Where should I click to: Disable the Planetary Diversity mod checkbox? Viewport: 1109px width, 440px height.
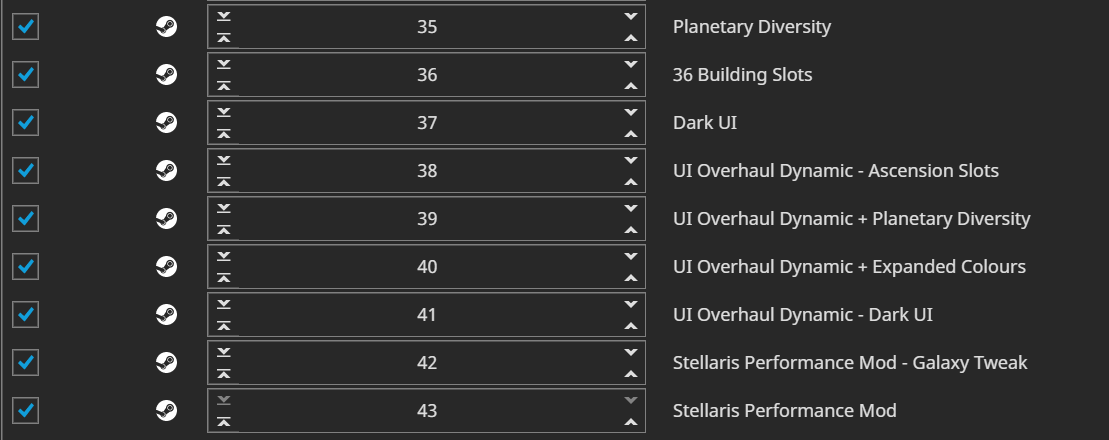[25, 27]
